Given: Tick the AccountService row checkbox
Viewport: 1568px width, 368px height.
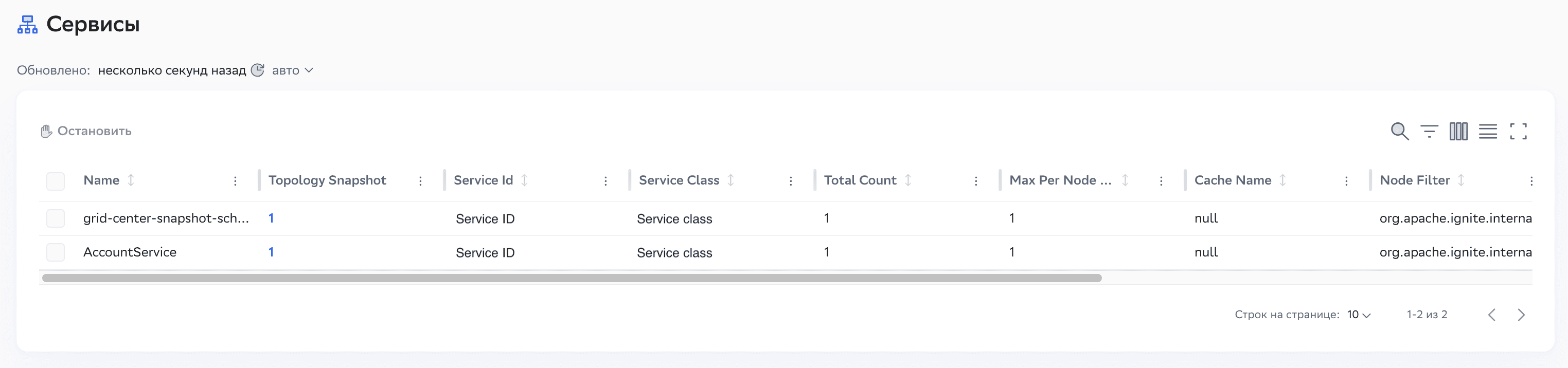Looking at the screenshot, I should coord(56,252).
